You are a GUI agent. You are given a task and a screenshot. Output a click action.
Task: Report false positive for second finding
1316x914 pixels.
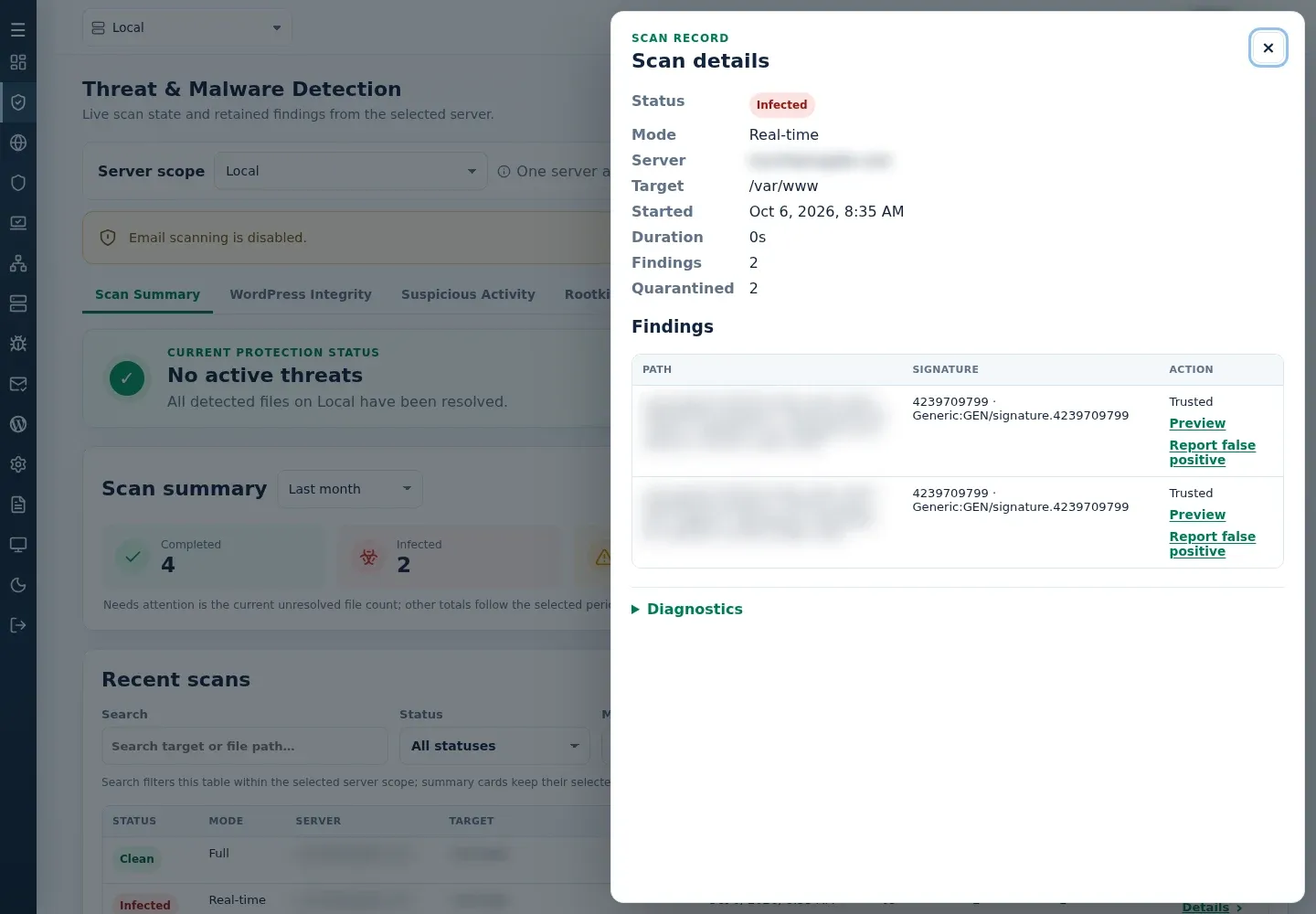[1213, 544]
